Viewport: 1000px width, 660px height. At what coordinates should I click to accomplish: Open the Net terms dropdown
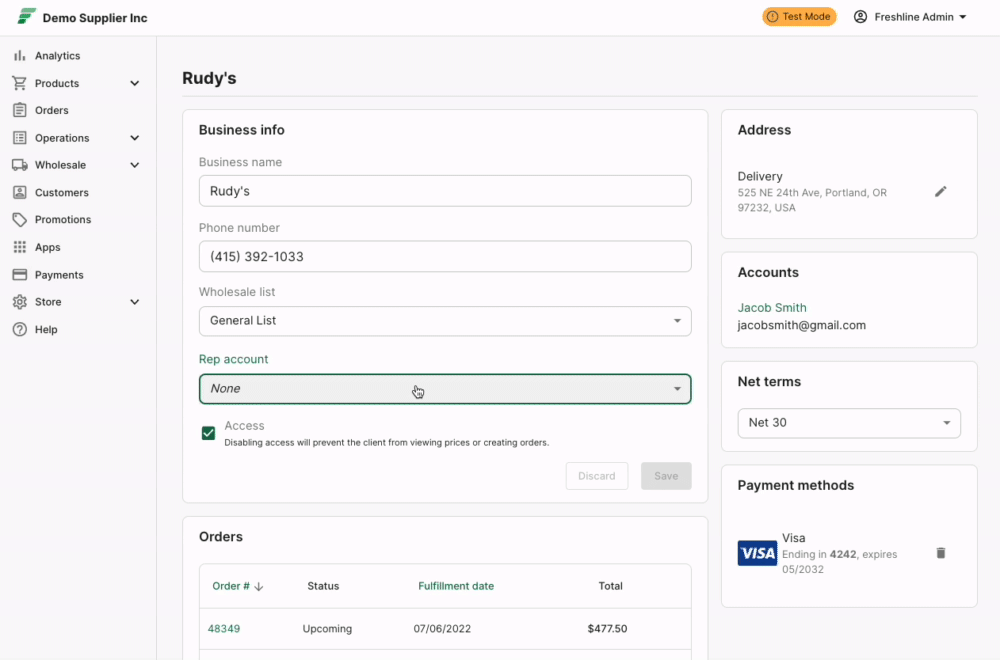point(849,423)
